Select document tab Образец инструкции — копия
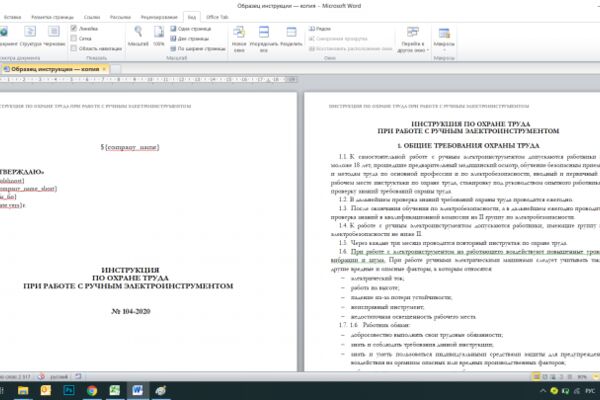Viewport: 600px width, 400px height. pyautogui.click(x=55, y=69)
